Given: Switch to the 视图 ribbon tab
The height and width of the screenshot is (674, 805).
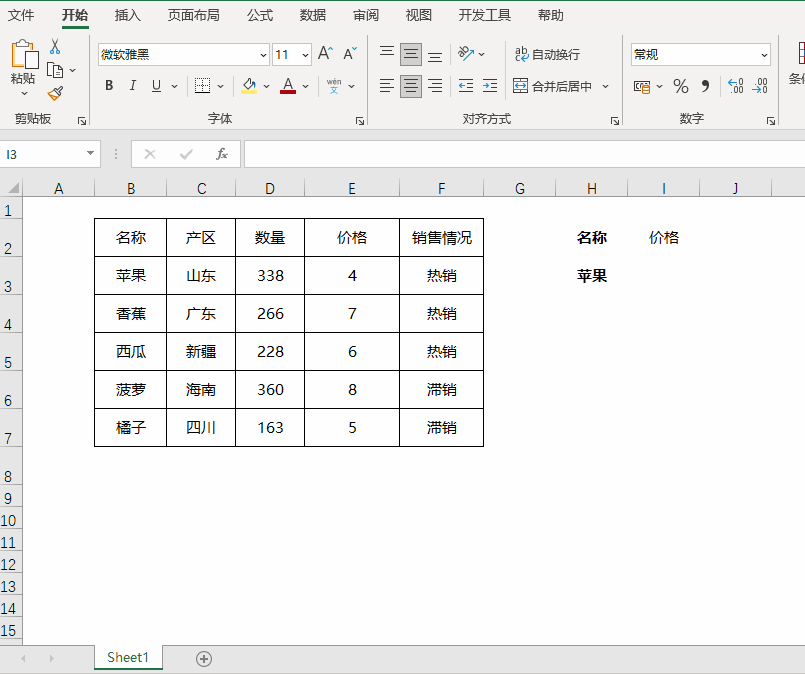Looking at the screenshot, I should coord(418,15).
